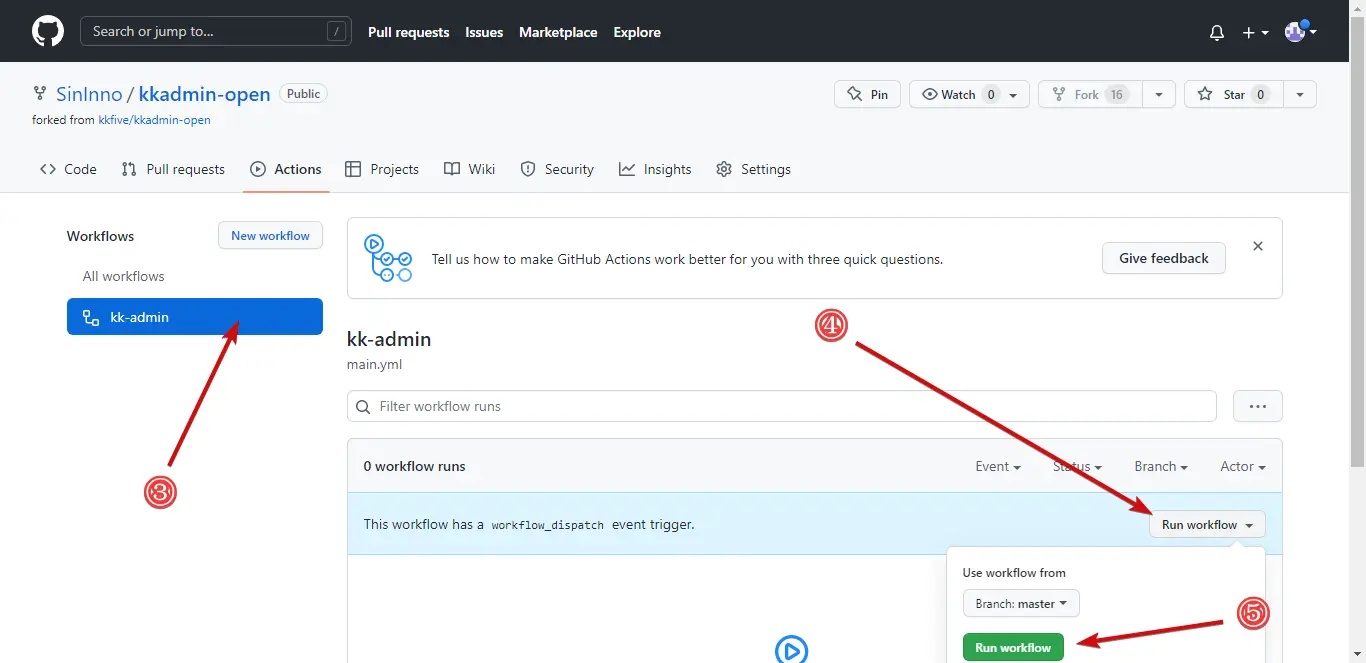Switch to the Wiki tab
The image size is (1366, 663).
coord(470,169)
